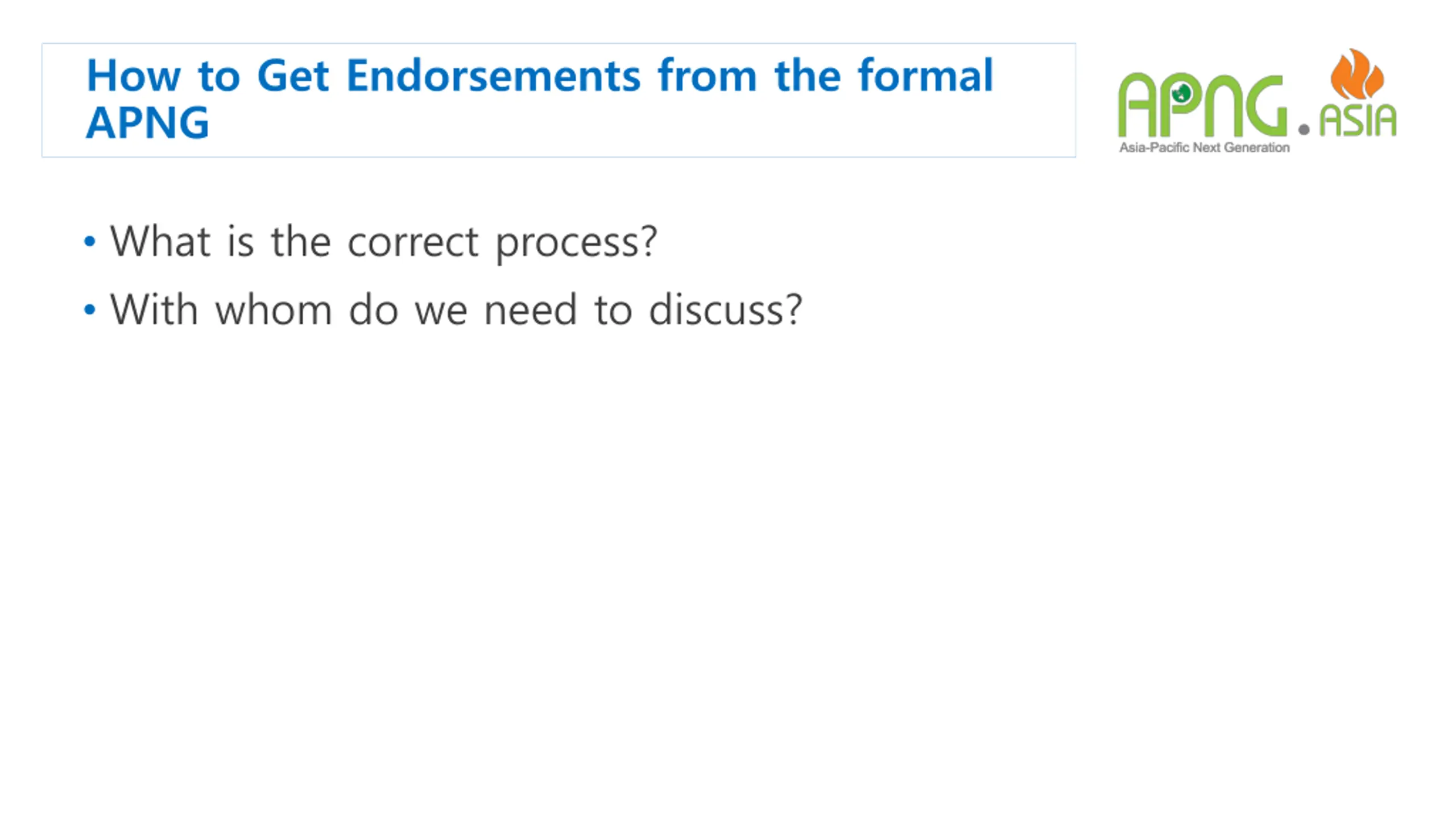This screenshot has width=1456, height=819.
Task: Click the word "whom" in second bullet
Action: click(x=274, y=309)
